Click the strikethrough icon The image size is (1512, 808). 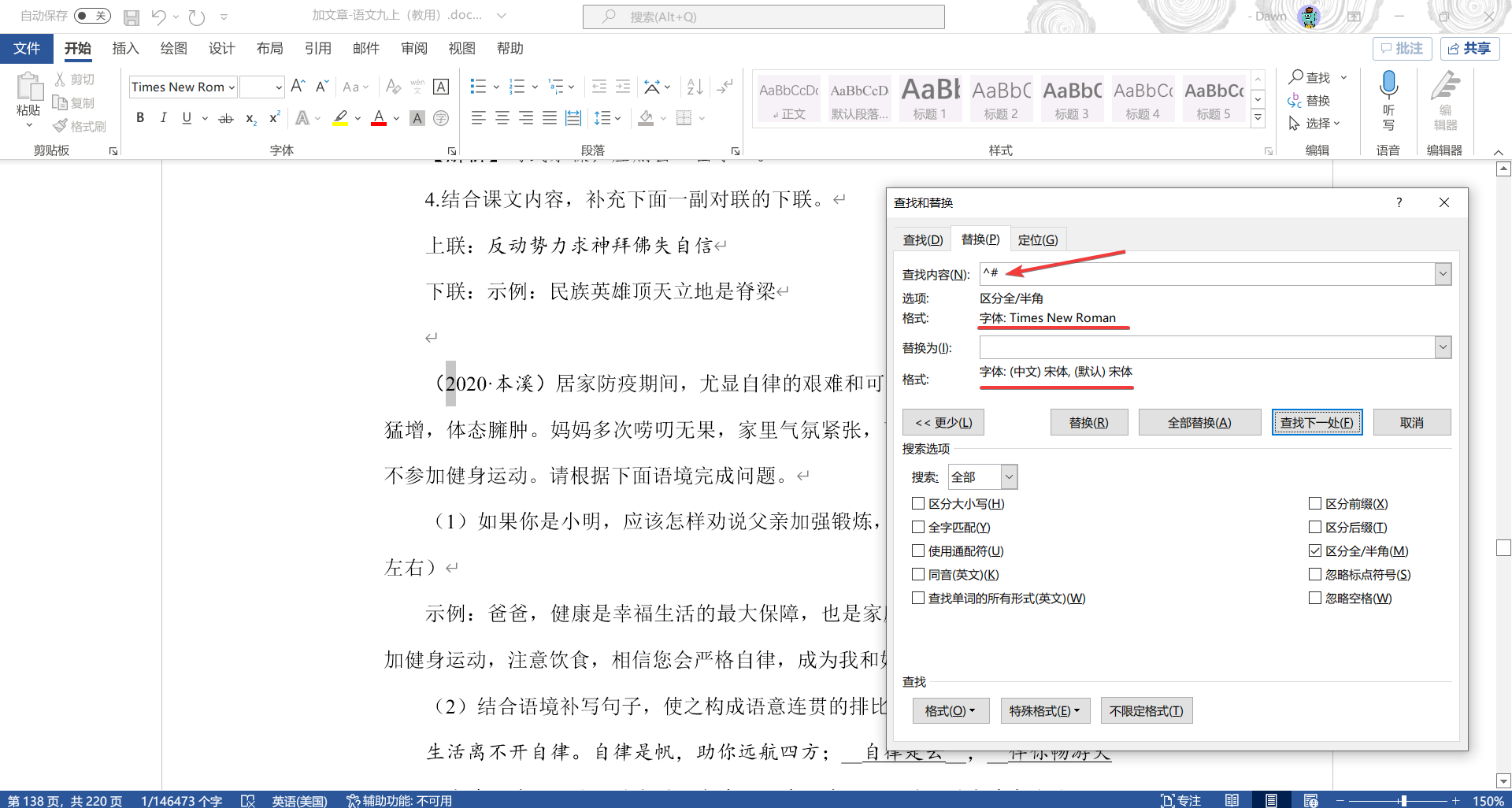[x=226, y=118]
